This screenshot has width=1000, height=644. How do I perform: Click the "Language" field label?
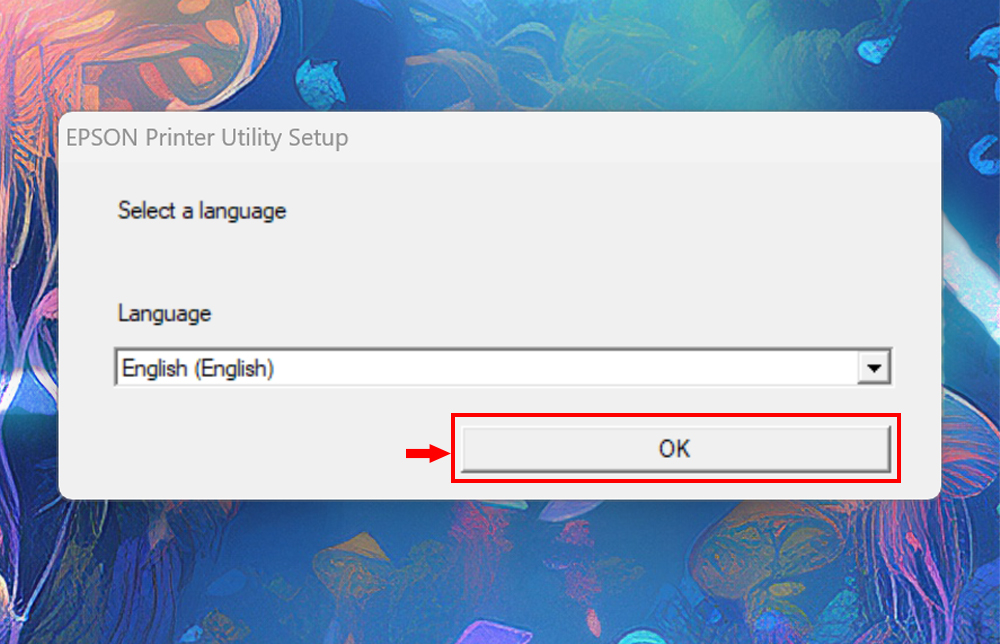pyautogui.click(x=164, y=313)
